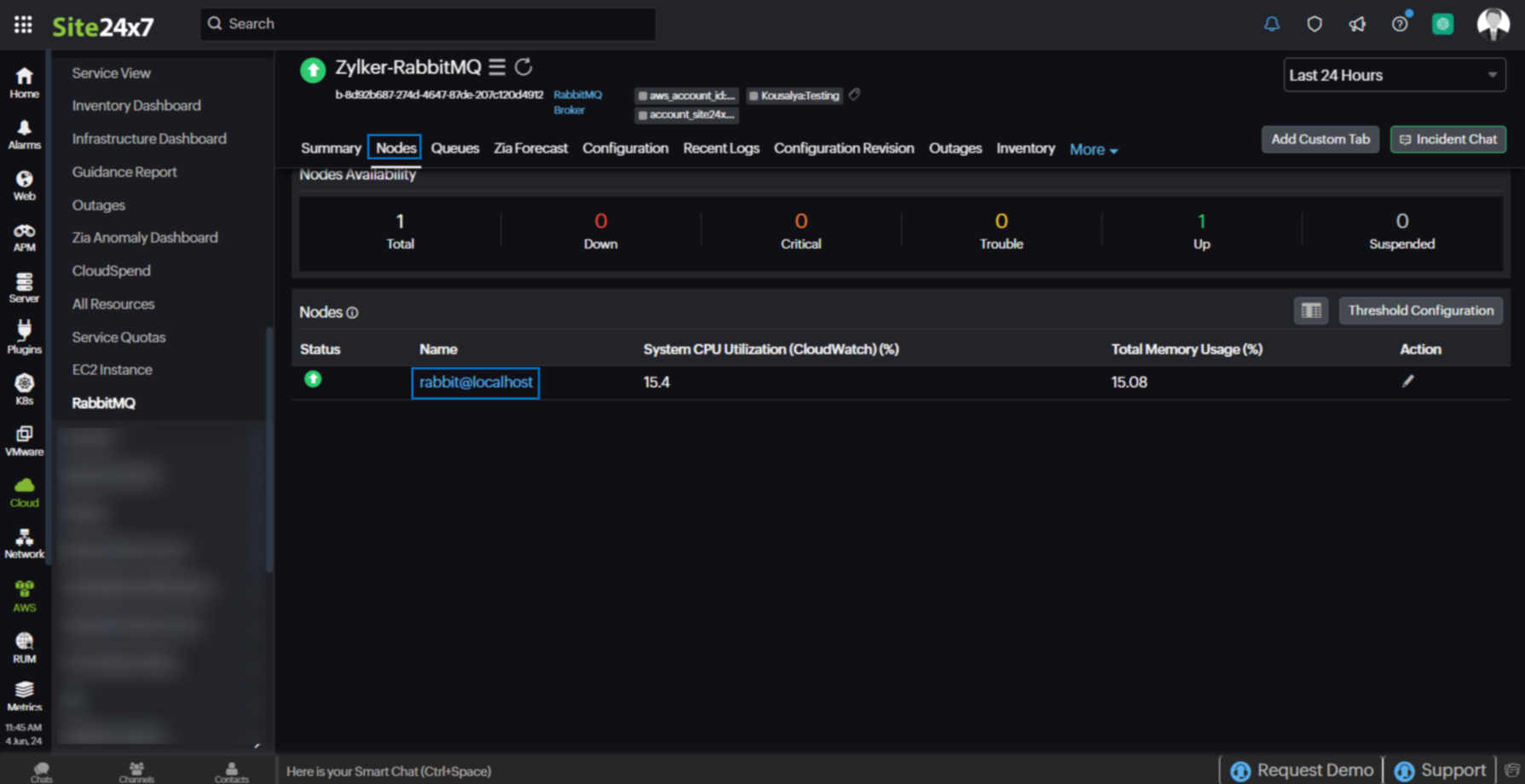Open the Cloud section in sidebar
This screenshot has height=784, width=1525.
click(x=24, y=487)
